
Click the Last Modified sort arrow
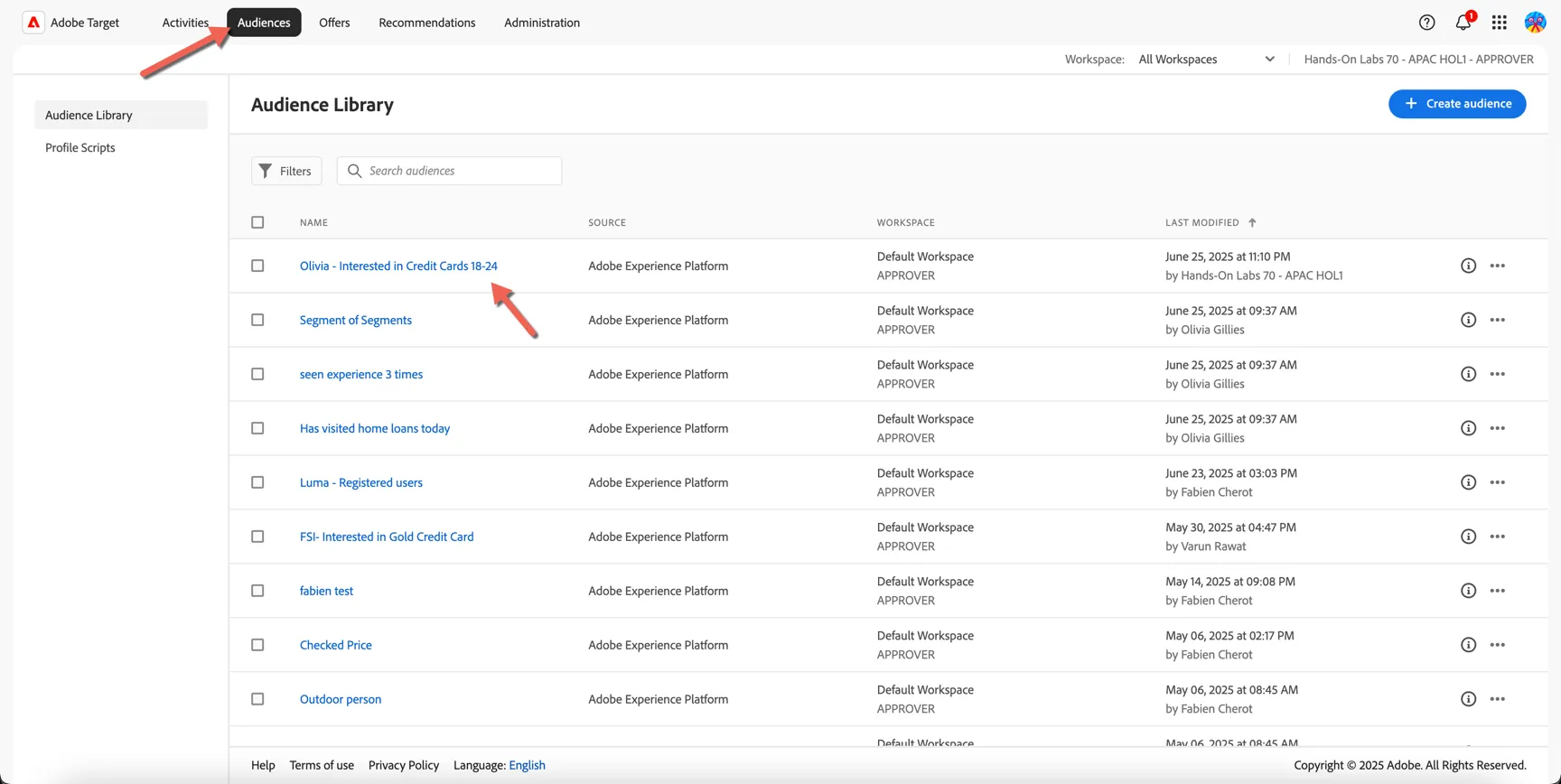(x=1252, y=222)
